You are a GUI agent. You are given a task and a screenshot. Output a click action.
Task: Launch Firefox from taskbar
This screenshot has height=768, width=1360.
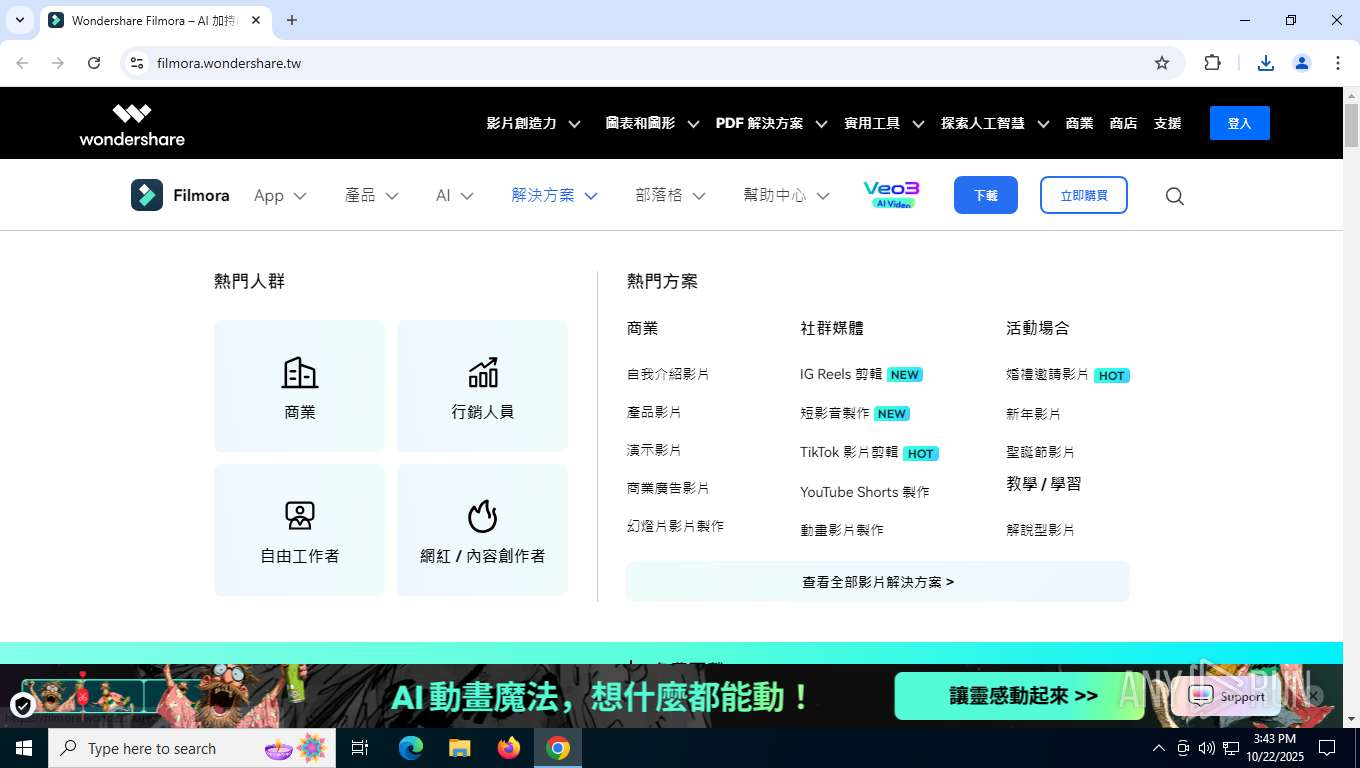coord(509,748)
